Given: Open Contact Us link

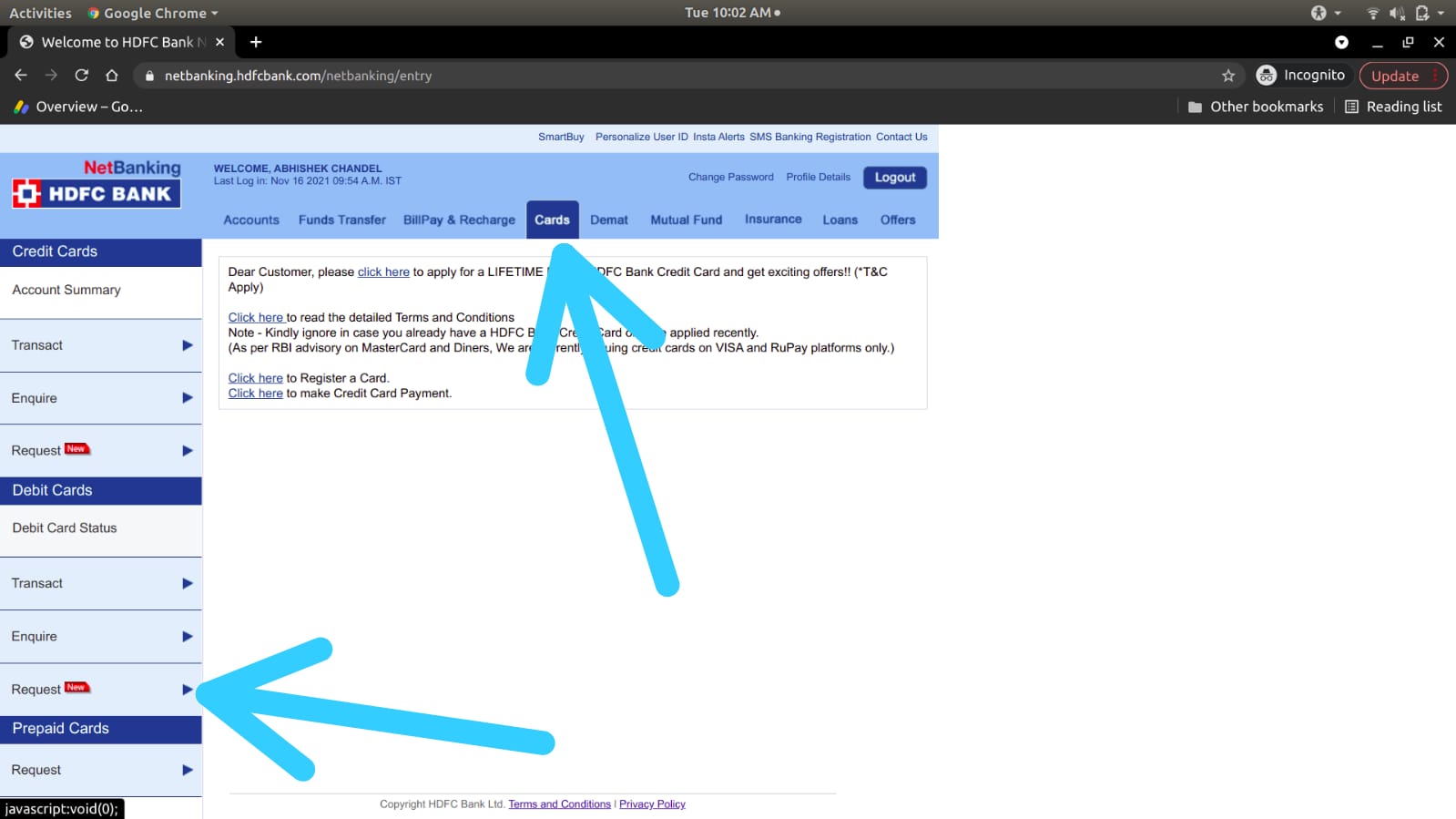Looking at the screenshot, I should 901,137.
